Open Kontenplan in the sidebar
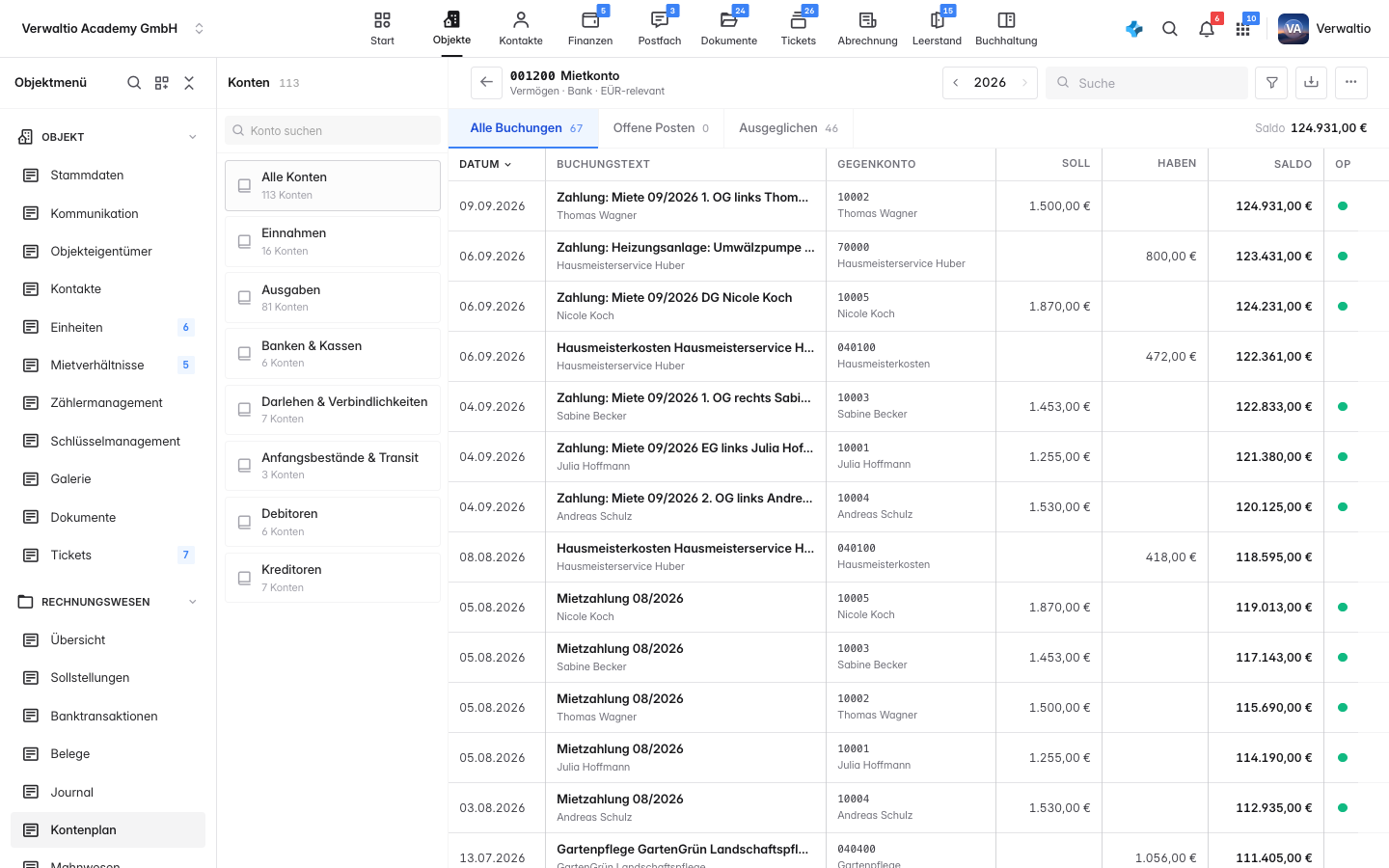The width and height of the screenshot is (1389, 868). 108,830
